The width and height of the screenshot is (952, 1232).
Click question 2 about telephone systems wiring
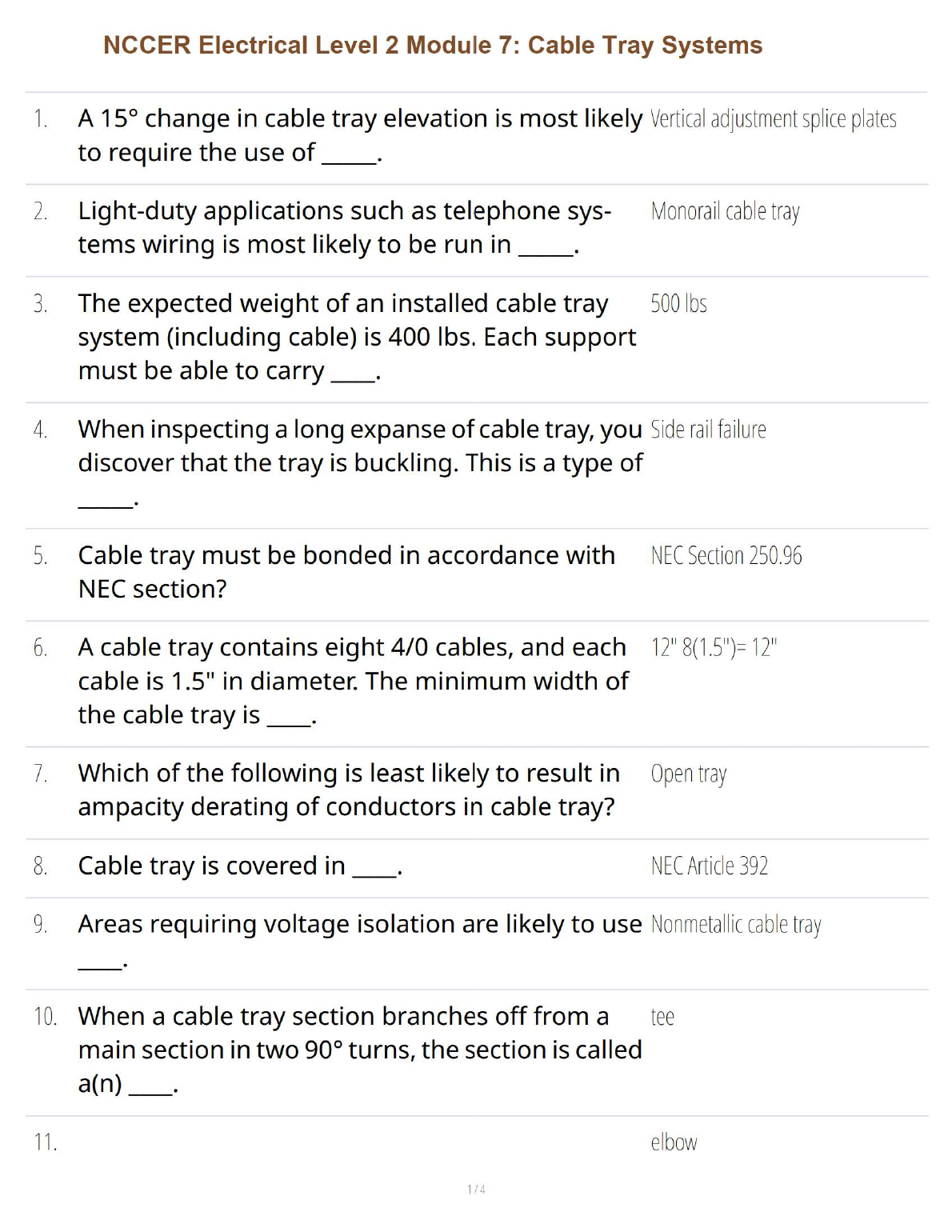pyautogui.click(x=344, y=227)
